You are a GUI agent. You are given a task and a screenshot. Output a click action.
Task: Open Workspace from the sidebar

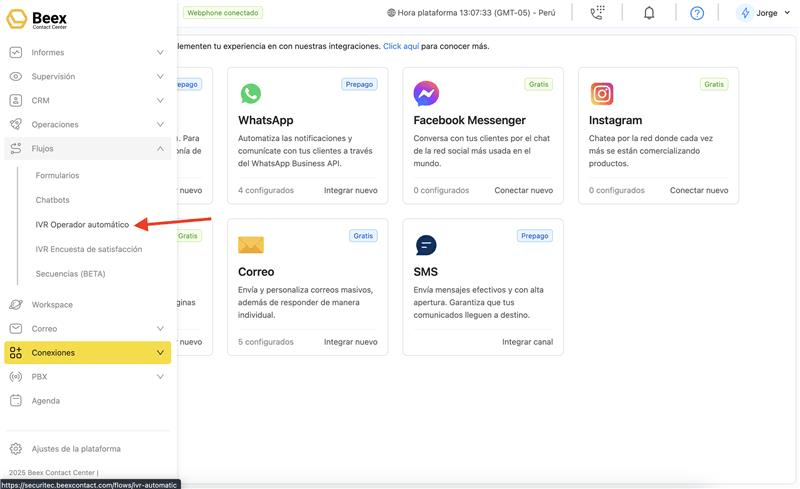click(x=52, y=304)
